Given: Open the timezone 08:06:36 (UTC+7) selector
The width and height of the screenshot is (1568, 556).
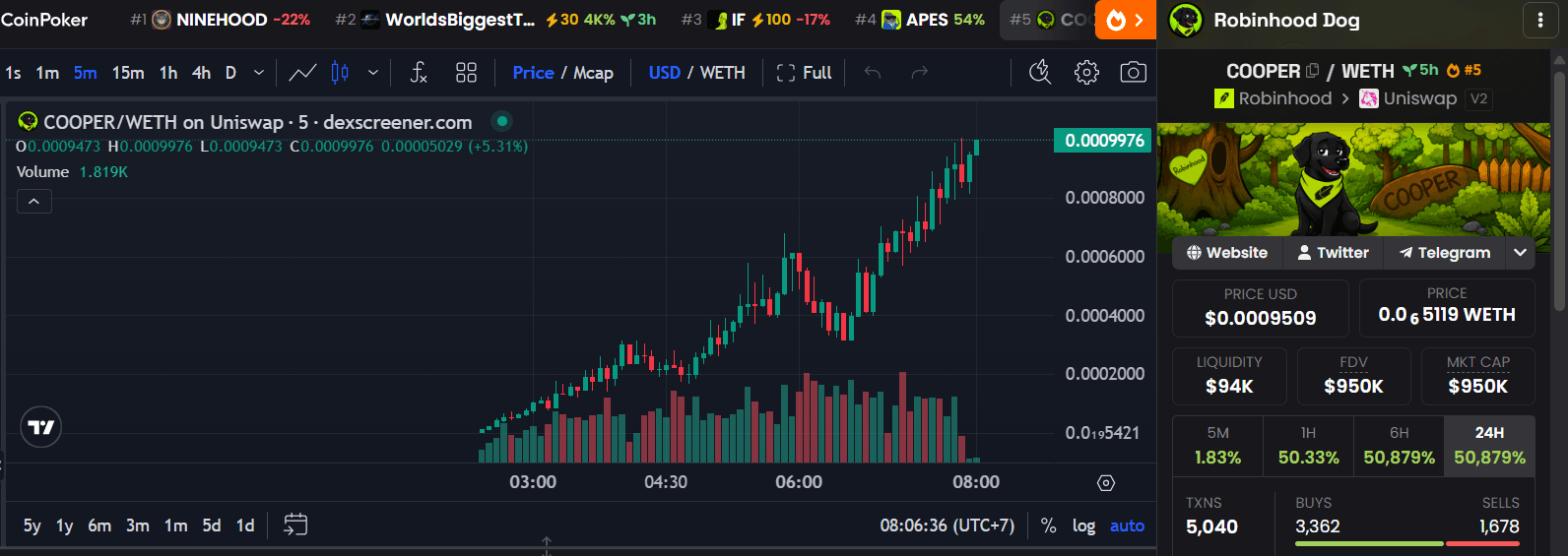Looking at the screenshot, I should [x=947, y=525].
